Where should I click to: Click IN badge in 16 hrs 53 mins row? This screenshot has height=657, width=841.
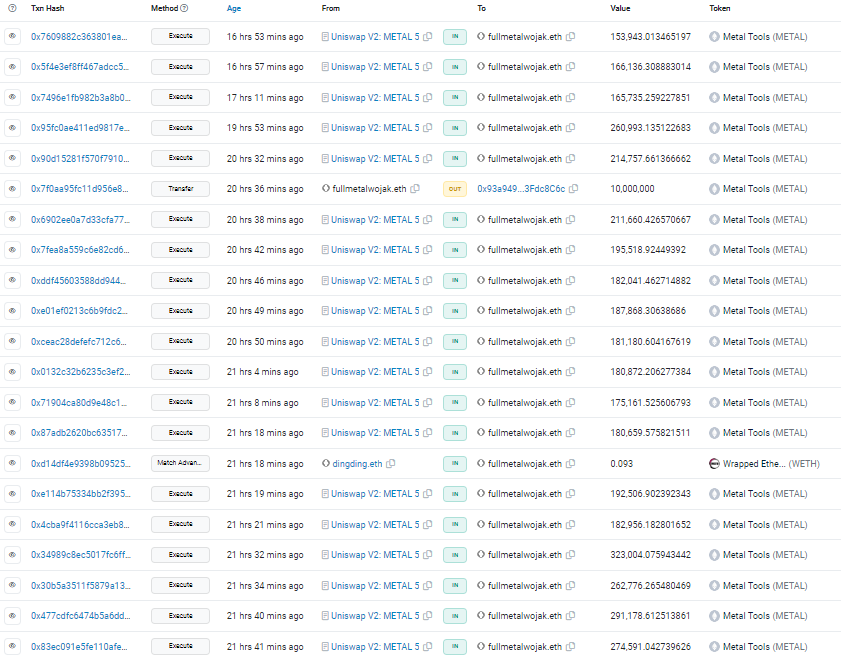455,36
